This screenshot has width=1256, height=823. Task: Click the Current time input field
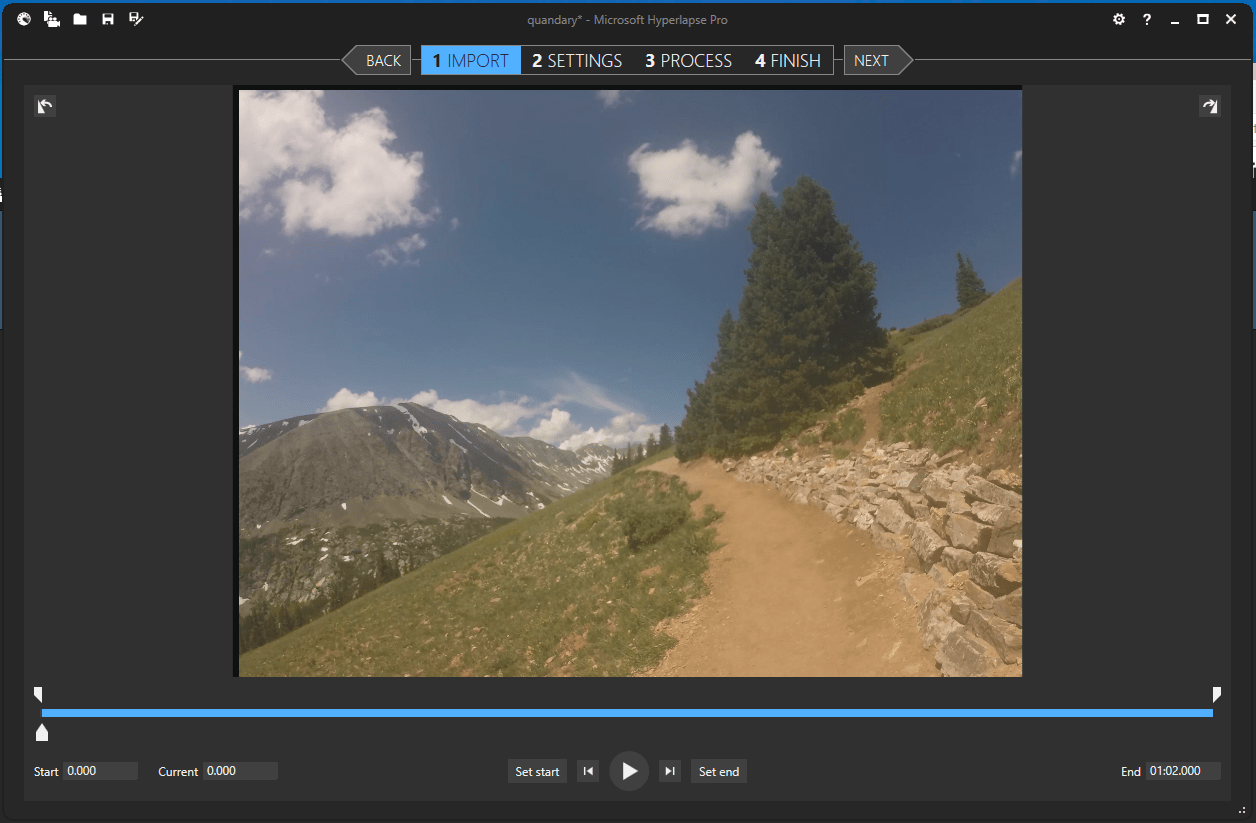241,771
